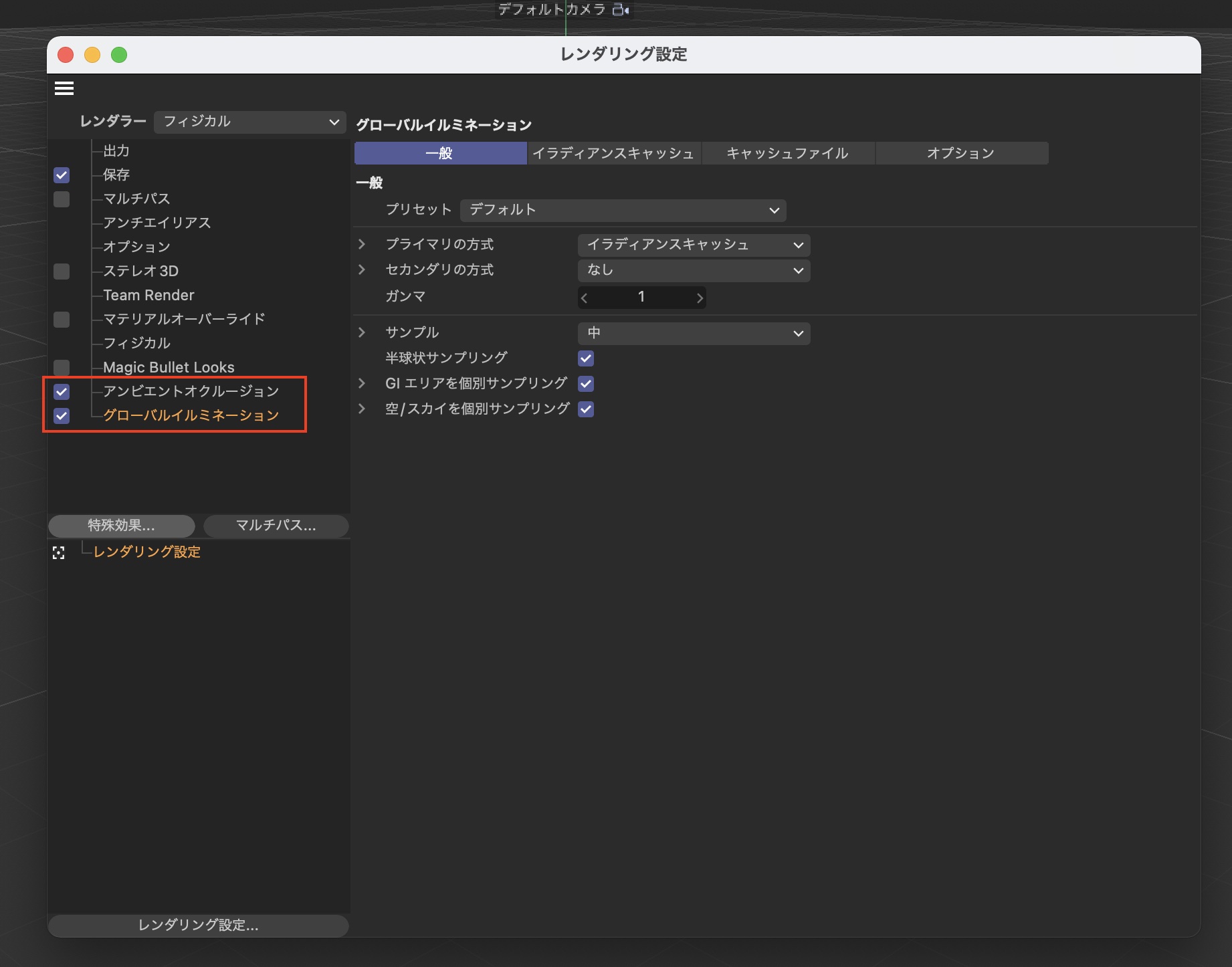Click the 特殊効果... button
This screenshot has width=1232, height=967.
[121, 526]
